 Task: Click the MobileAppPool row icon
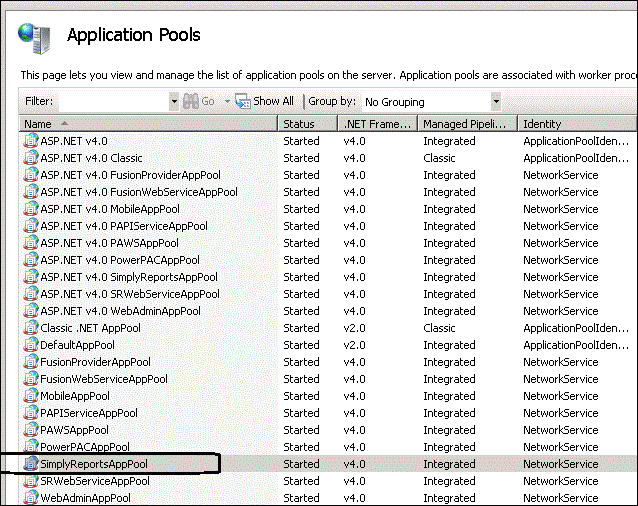(x=31, y=396)
